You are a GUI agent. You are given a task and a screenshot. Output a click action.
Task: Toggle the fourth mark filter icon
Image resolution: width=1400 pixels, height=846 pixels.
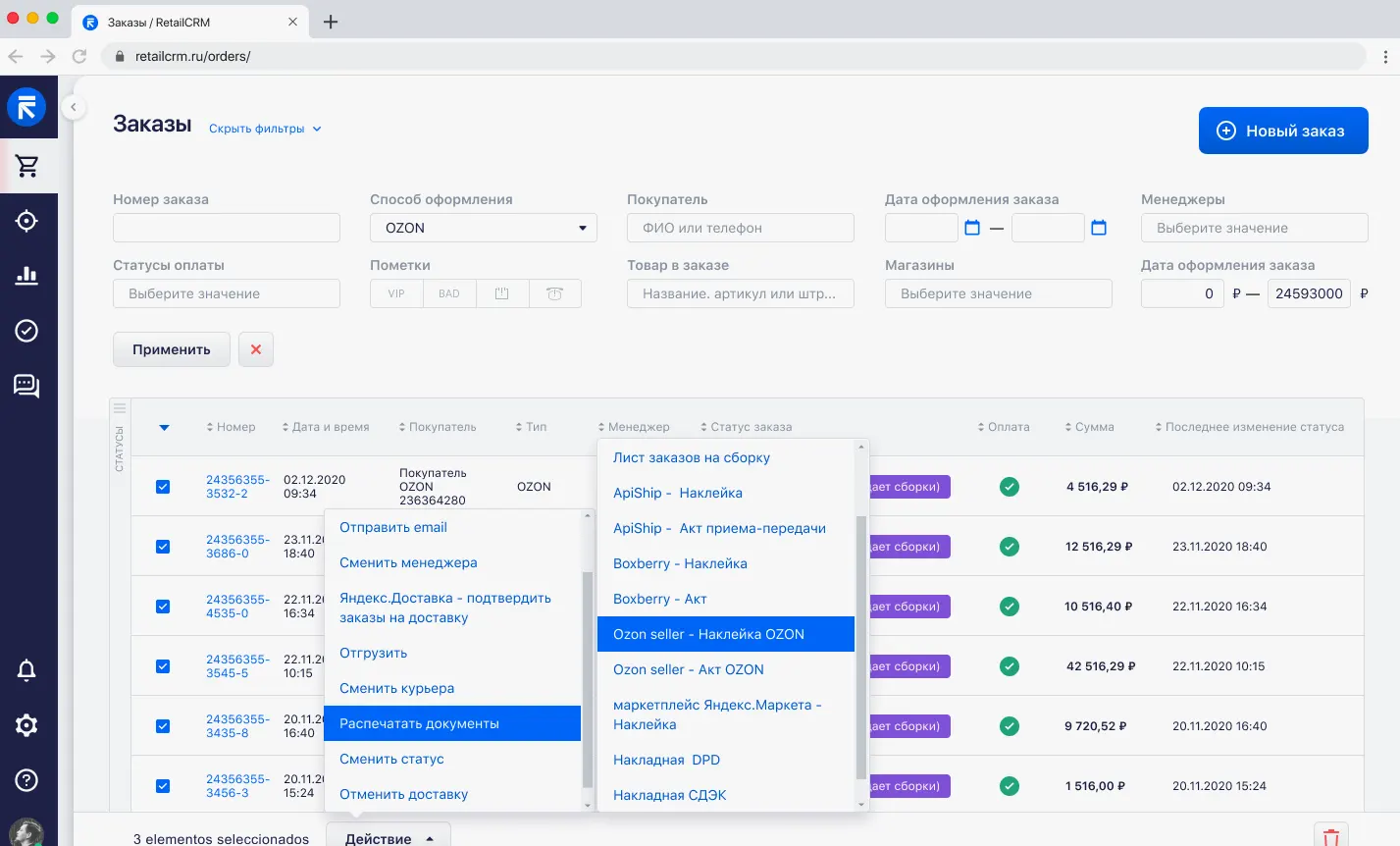point(555,293)
